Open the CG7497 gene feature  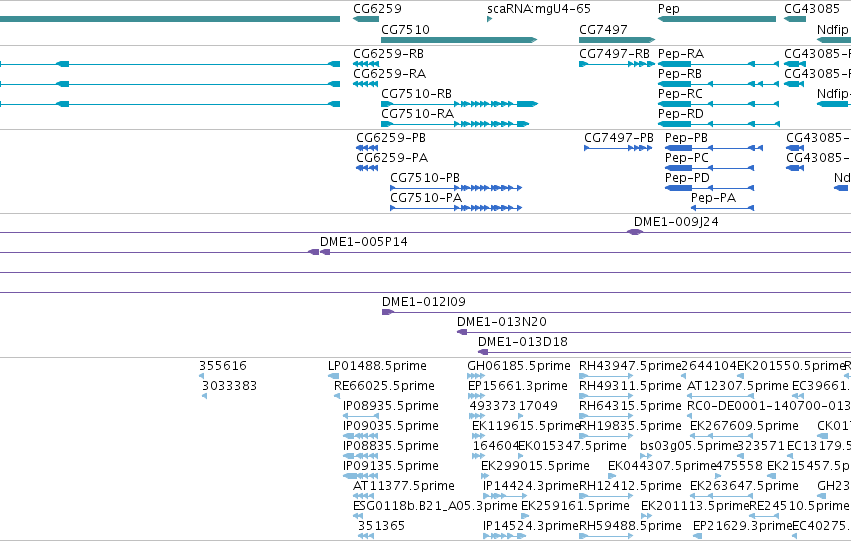(x=617, y=40)
